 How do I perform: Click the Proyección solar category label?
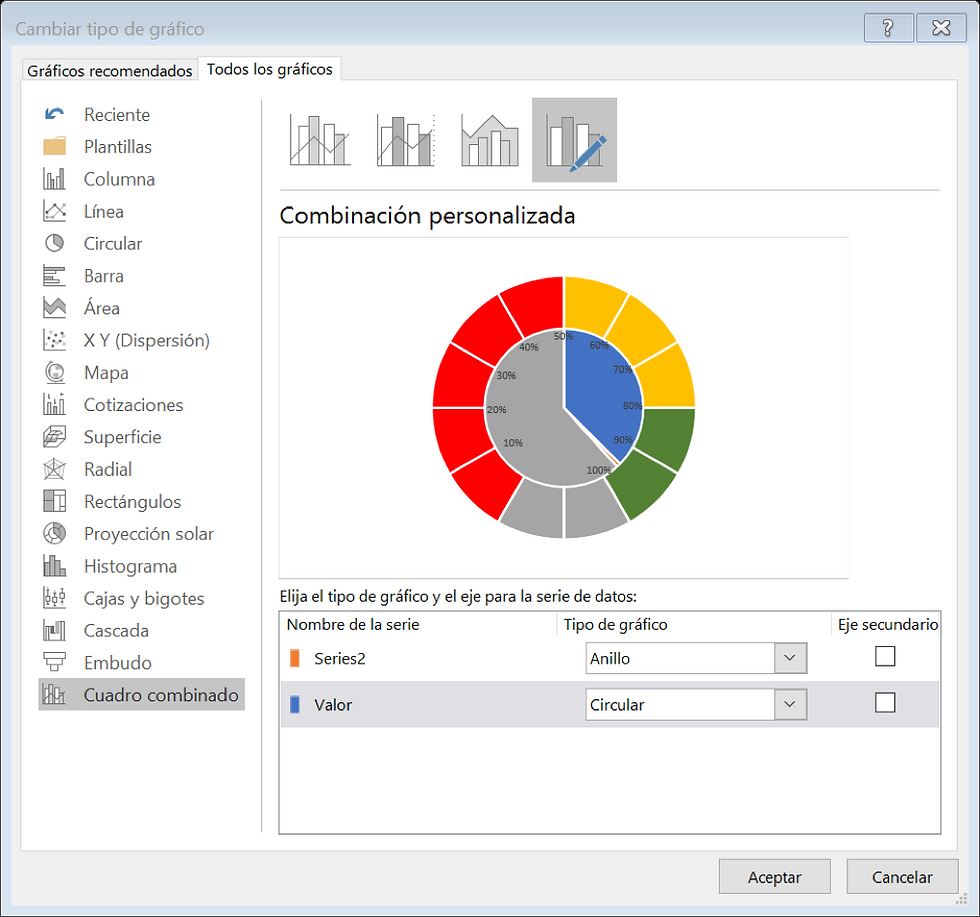click(x=149, y=534)
